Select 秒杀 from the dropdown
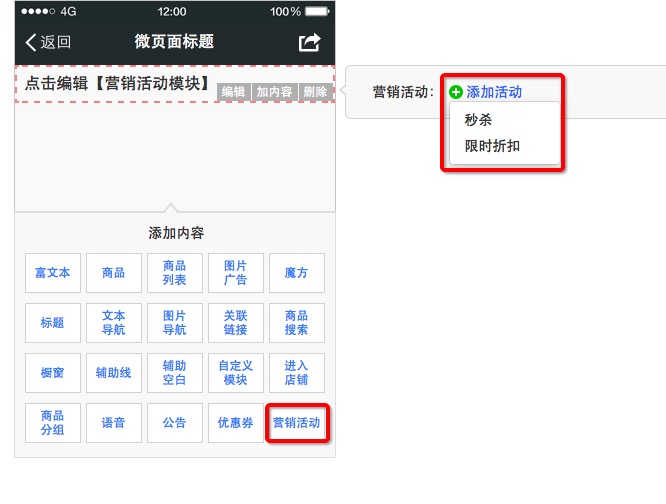The image size is (666, 504). coord(478,120)
